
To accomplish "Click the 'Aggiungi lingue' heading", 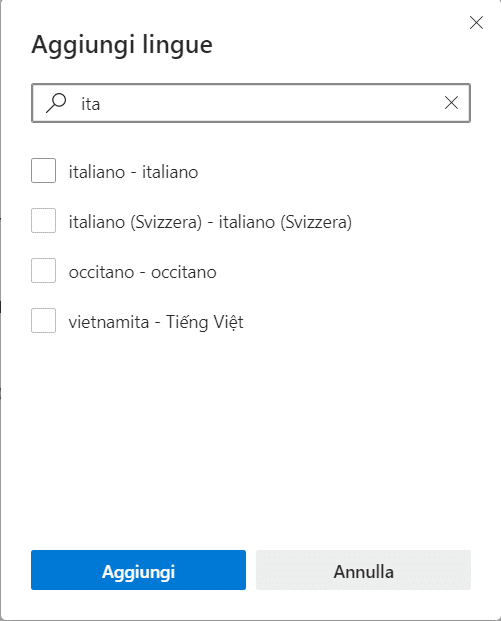I will coord(122,44).
